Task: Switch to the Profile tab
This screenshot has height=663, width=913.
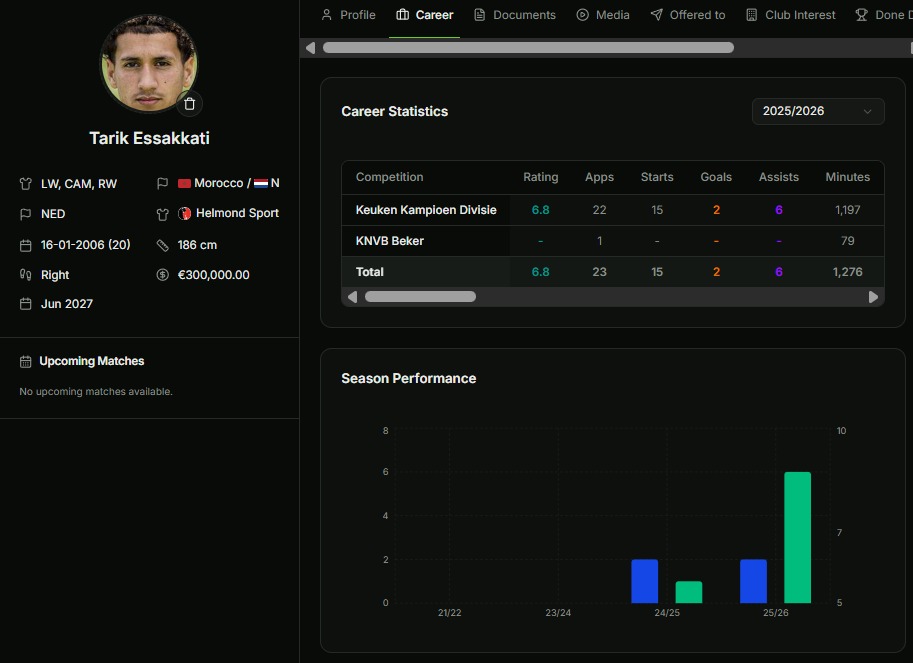Action: (347, 15)
